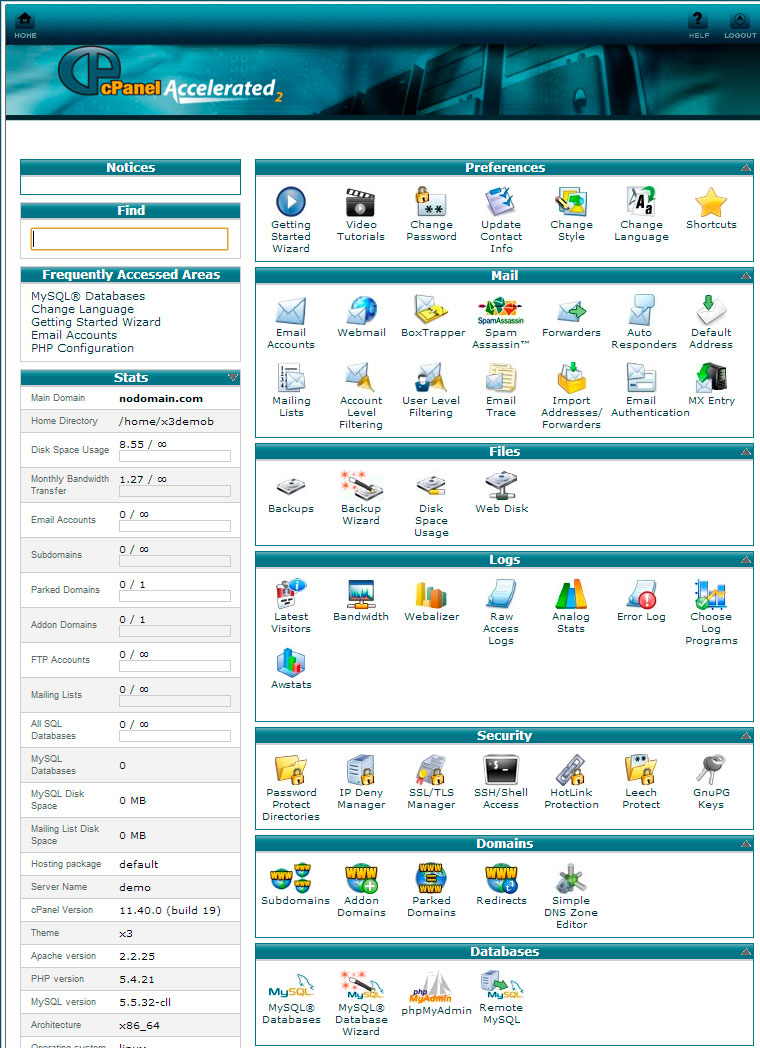Collapse the Logs section
The width and height of the screenshot is (760, 1048).
coord(745,560)
